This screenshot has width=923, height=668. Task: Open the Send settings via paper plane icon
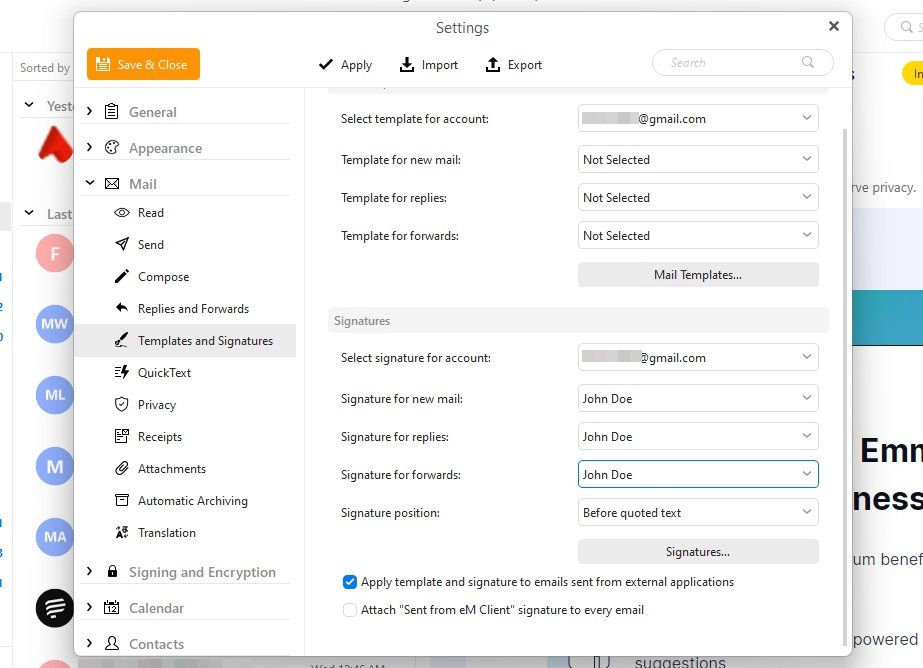[x=120, y=244]
